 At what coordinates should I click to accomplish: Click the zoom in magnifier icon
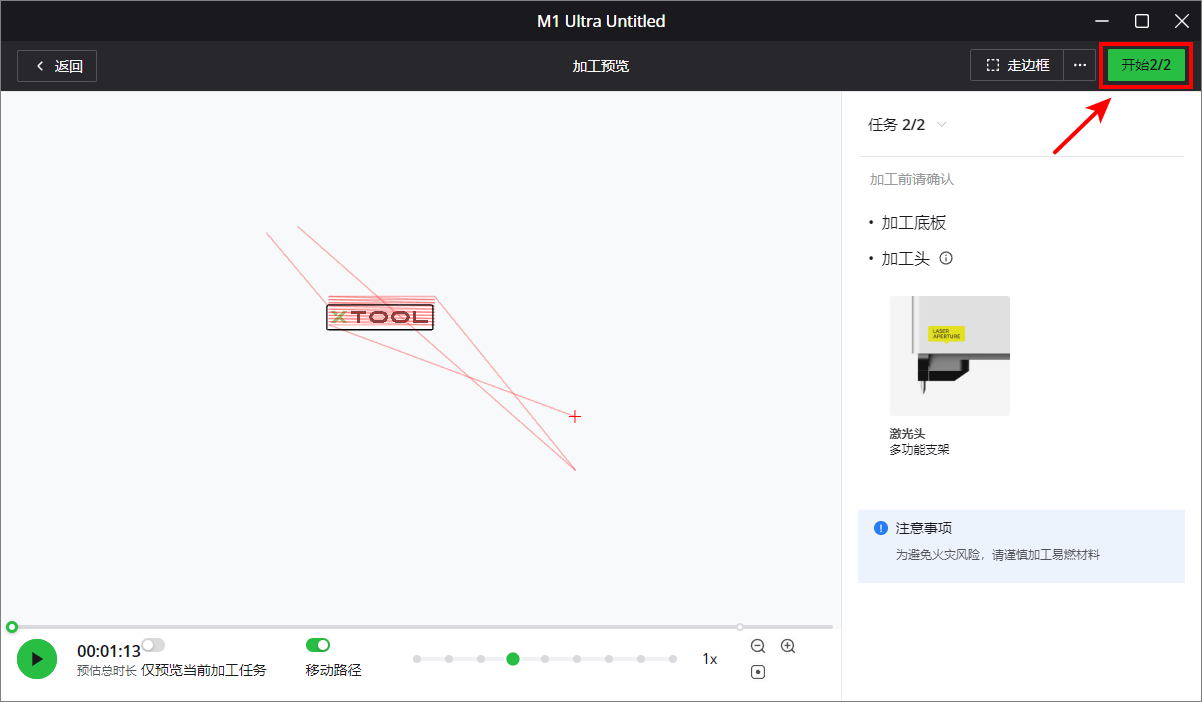(788, 647)
